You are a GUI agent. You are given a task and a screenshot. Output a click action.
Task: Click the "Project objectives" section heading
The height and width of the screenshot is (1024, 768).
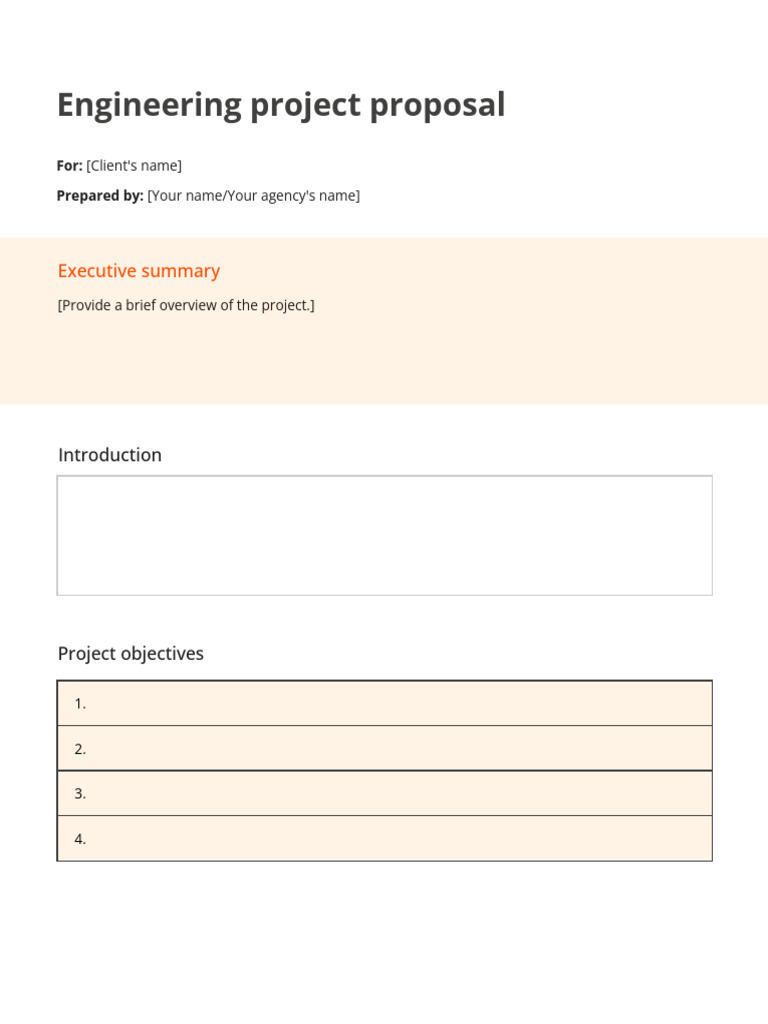(x=131, y=654)
